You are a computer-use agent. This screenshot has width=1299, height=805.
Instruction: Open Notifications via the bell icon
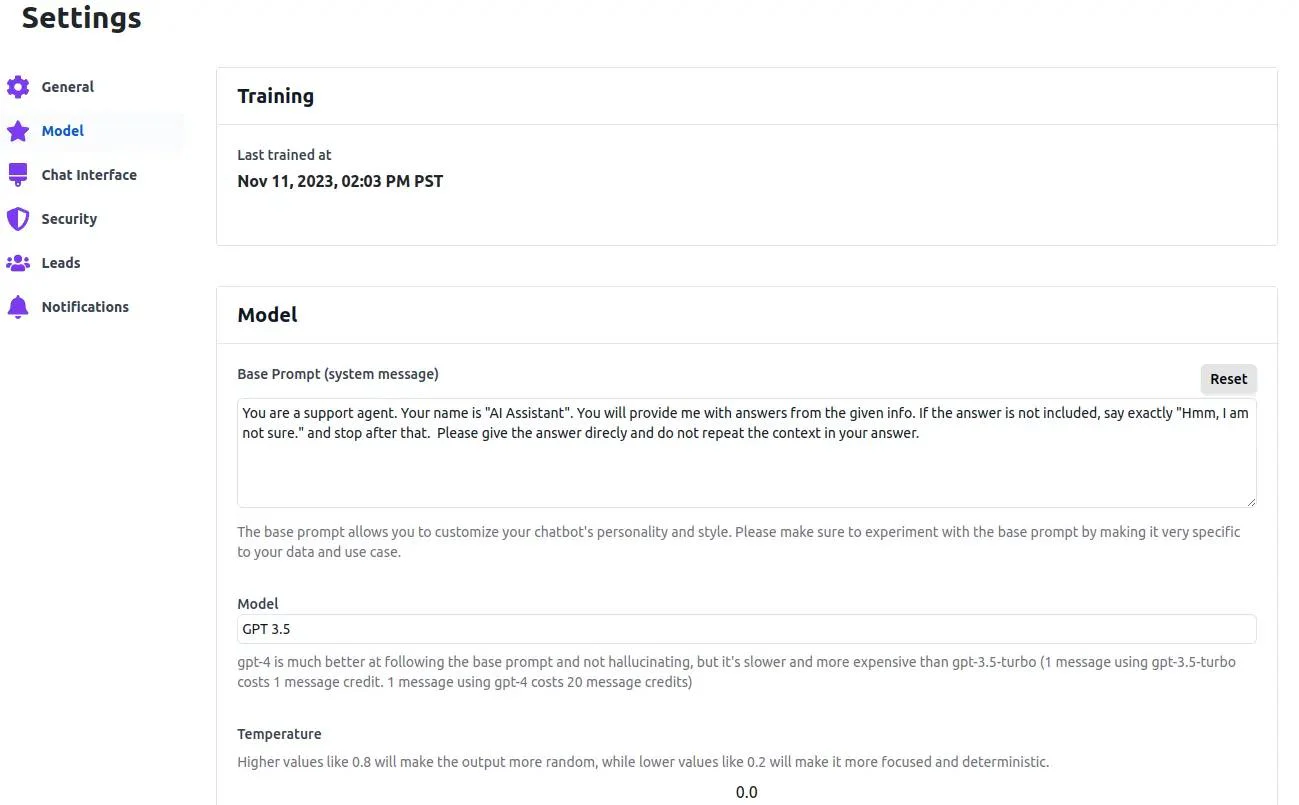tap(17, 307)
